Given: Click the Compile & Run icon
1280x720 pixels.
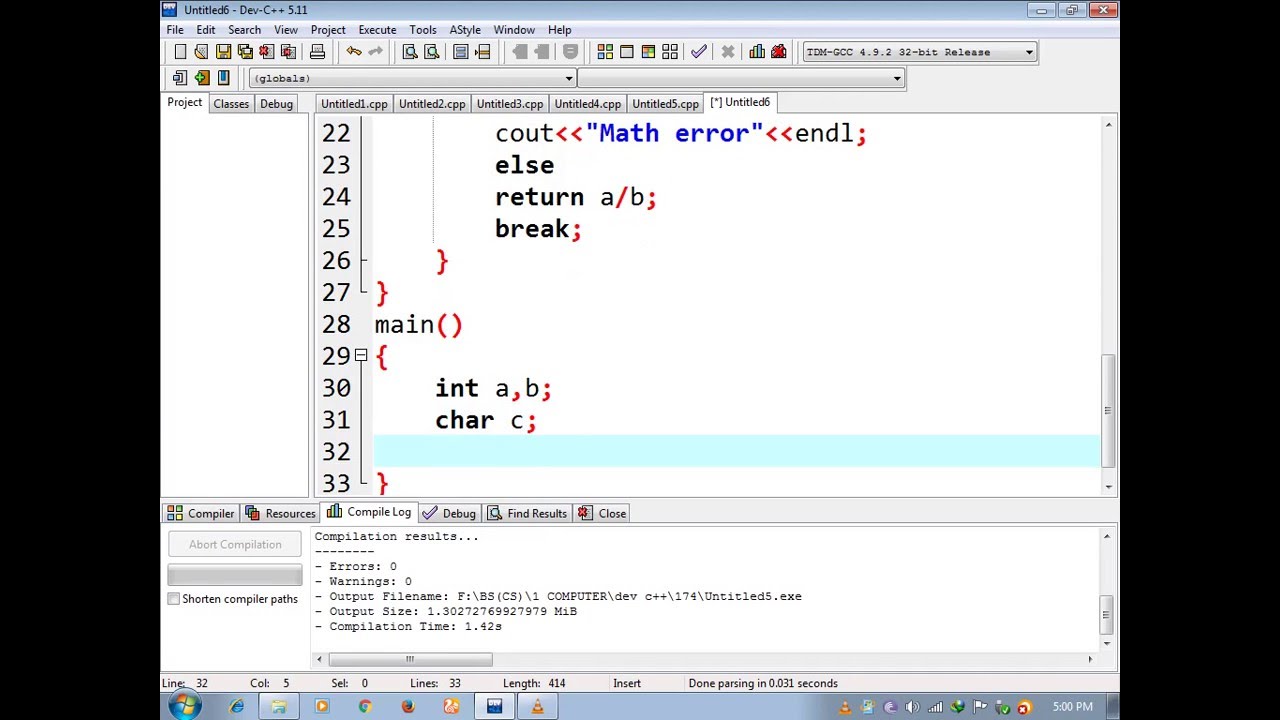Looking at the screenshot, I should tap(648, 52).
